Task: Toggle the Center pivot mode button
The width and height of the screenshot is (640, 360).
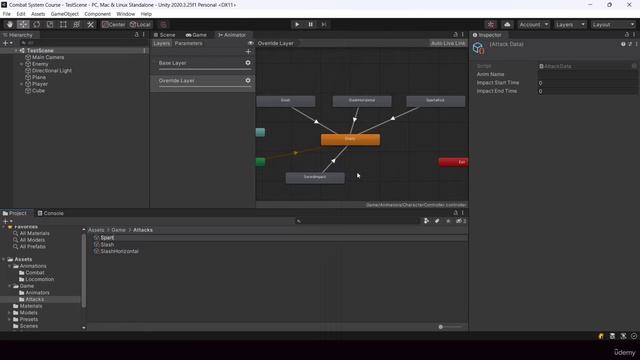Action: click(114, 24)
